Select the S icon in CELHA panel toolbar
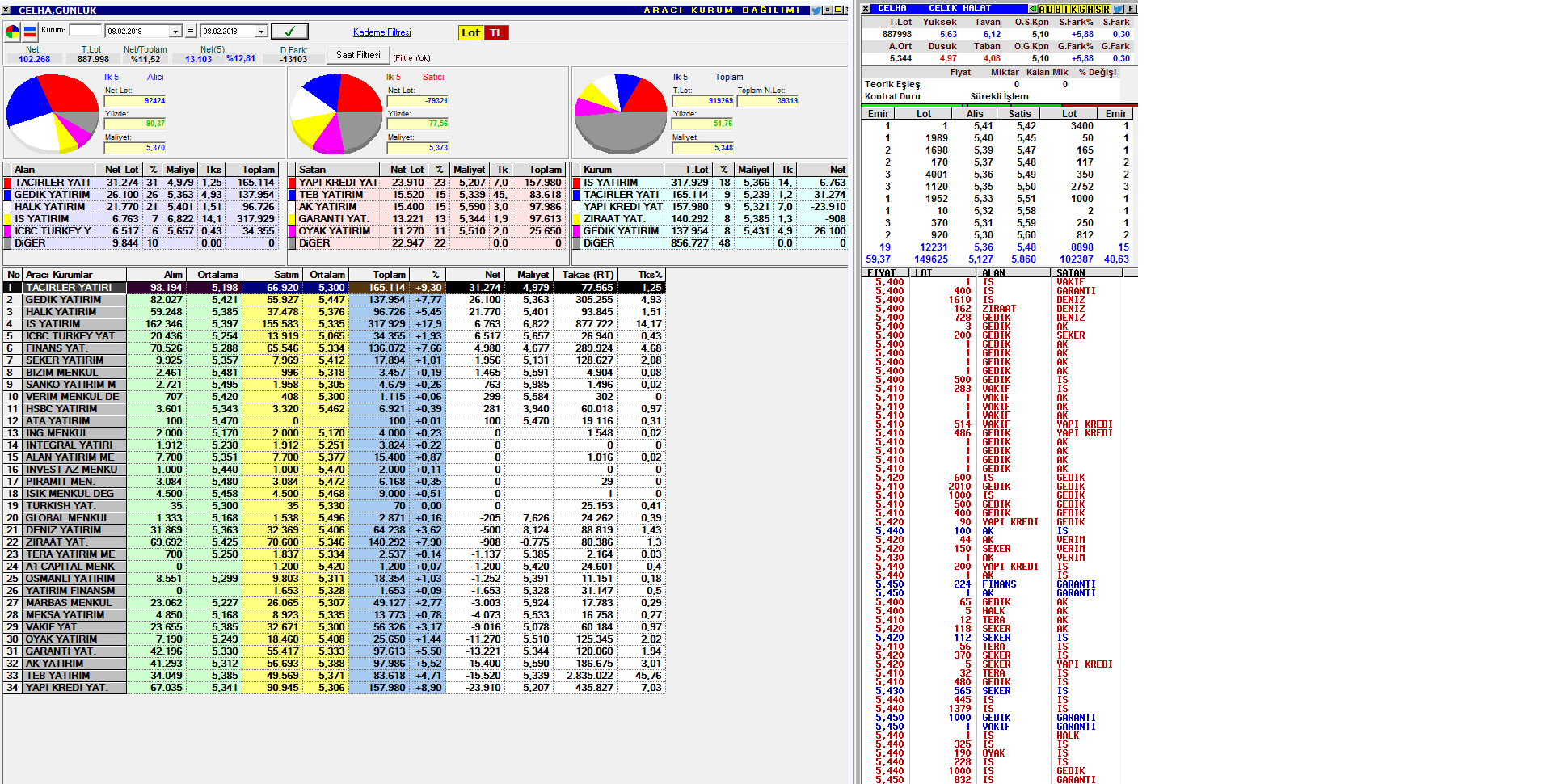This screenshot has height=784, width=1547. [x=1098, y=9]
